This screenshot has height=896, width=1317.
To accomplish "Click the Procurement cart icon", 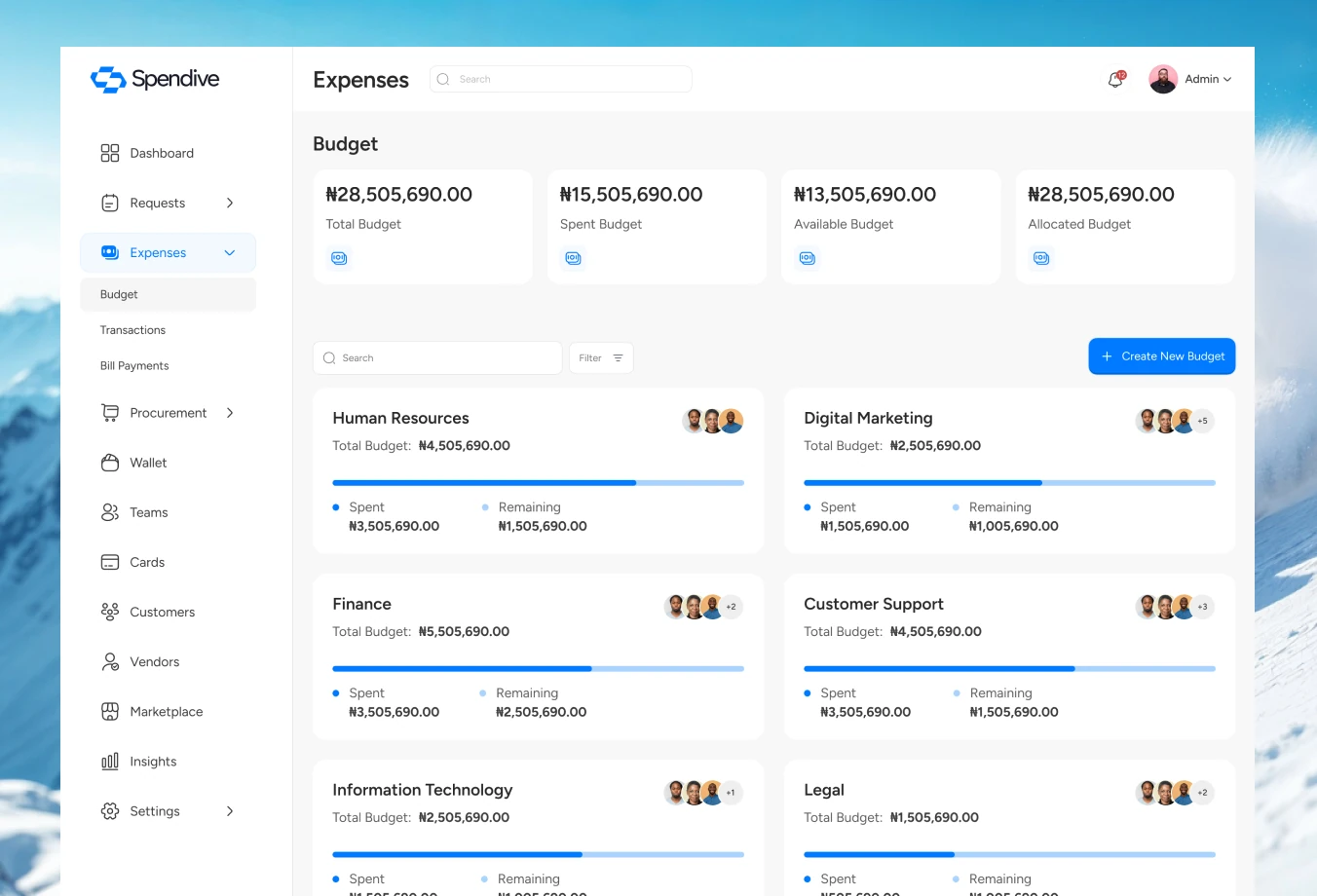I will pyautogui.click(x=110, y=413).
